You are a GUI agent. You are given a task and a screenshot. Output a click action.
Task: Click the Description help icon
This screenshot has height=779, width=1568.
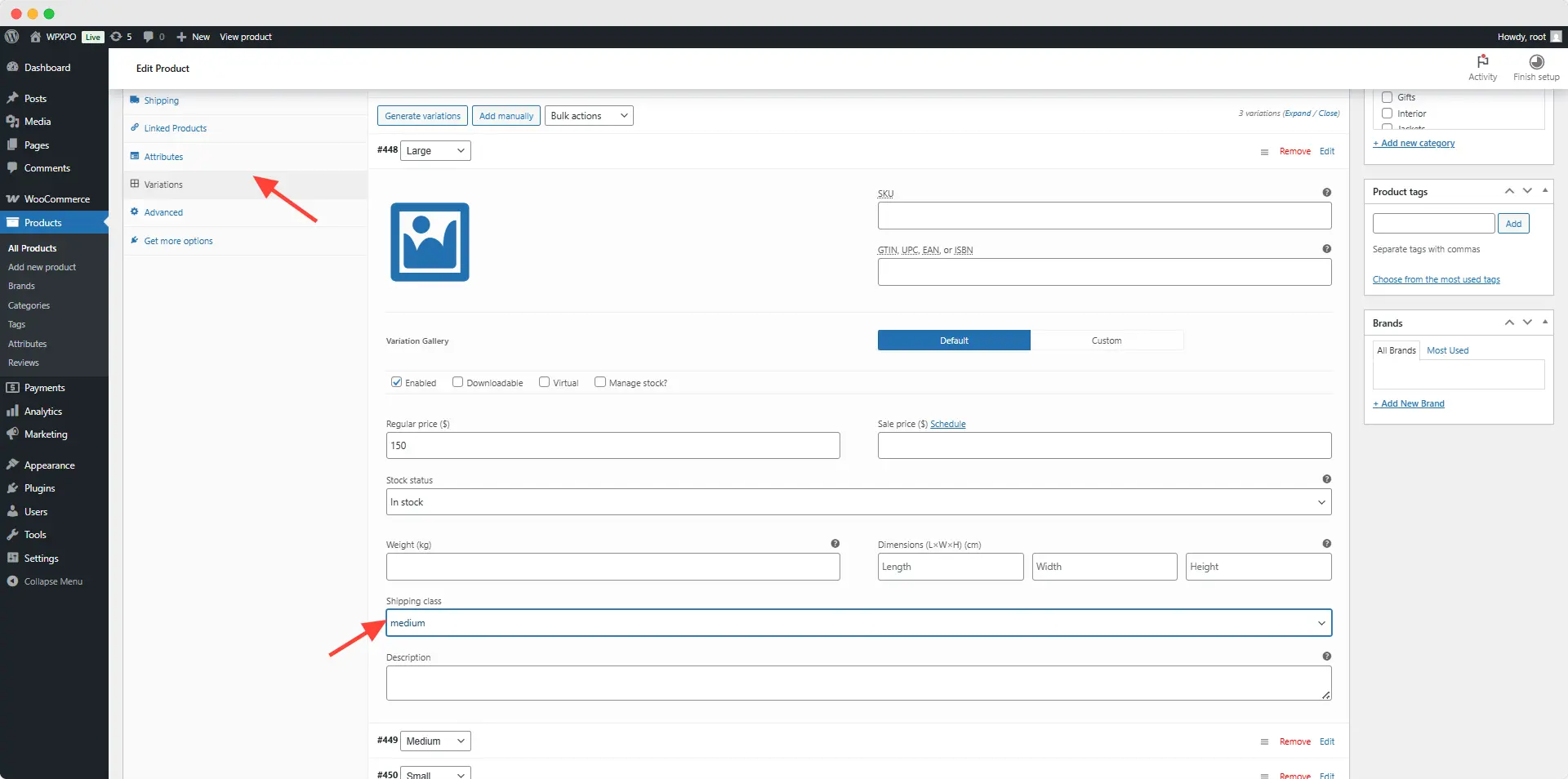click(1326, 657)
